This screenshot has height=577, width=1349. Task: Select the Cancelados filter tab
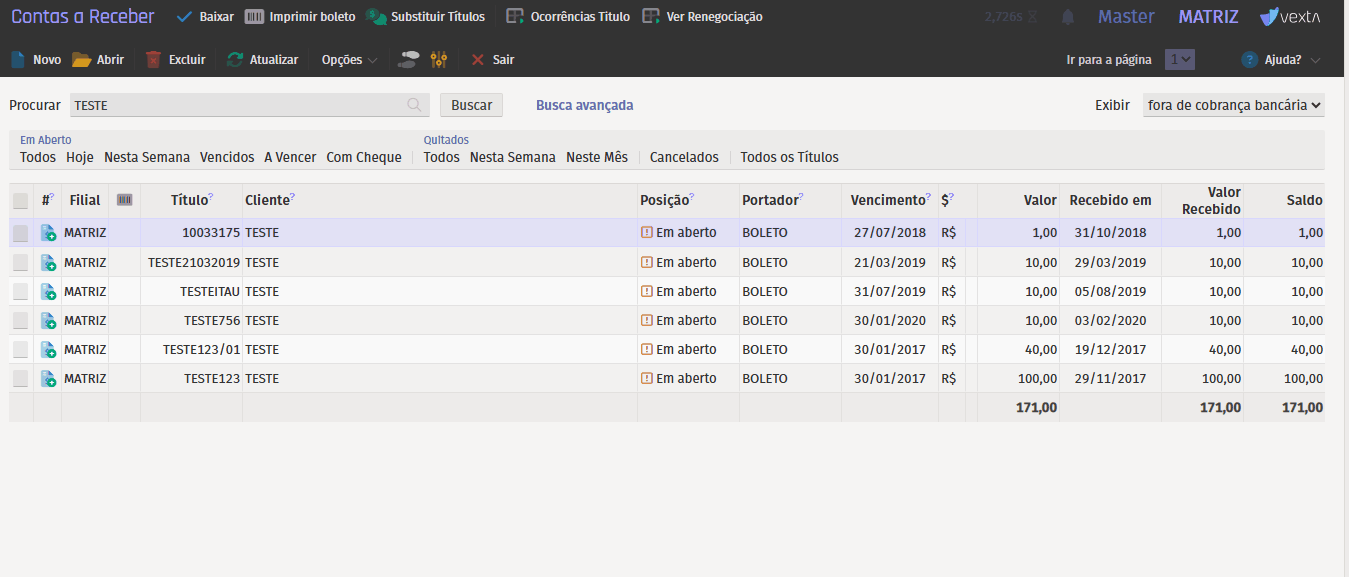[x=684, y=157]
